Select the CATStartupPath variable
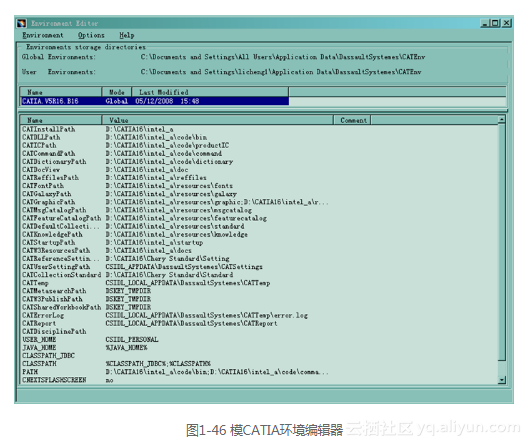 click(x=49, y=243)
